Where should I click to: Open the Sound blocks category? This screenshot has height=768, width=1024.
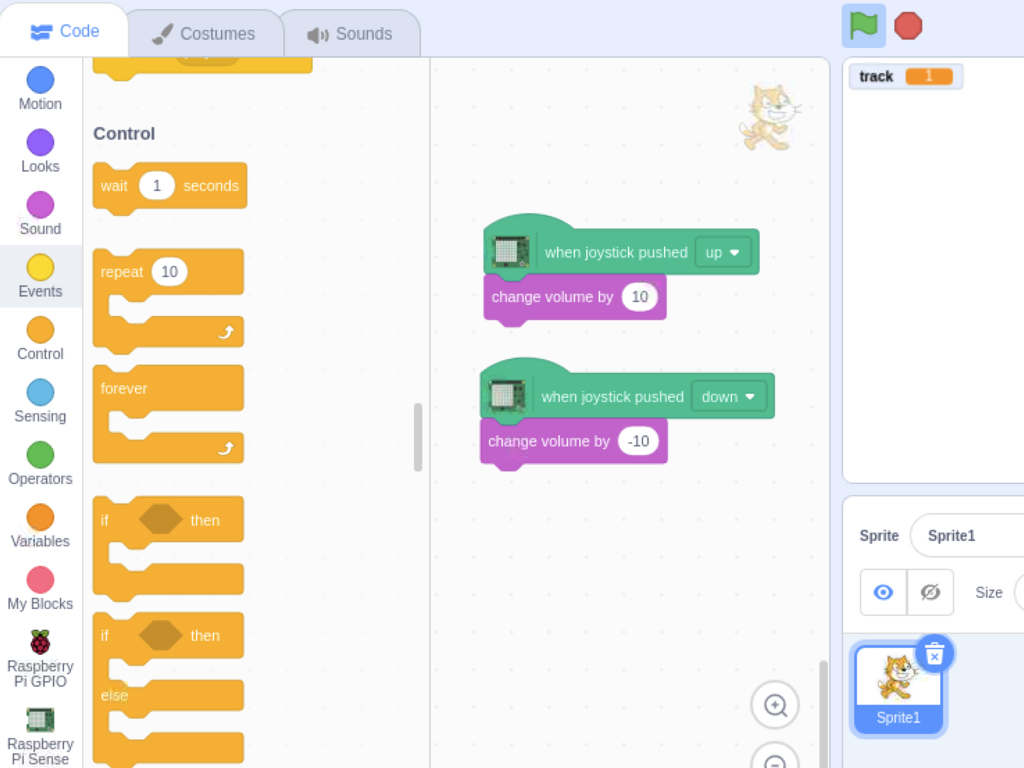tap(40, 214)
